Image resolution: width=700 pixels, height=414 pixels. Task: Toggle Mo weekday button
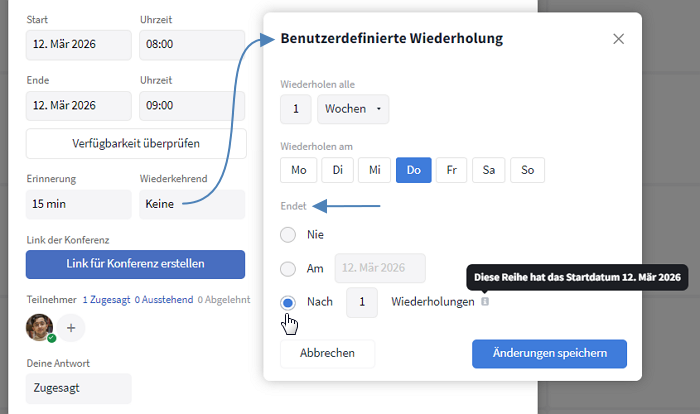(x=299, y=170)
